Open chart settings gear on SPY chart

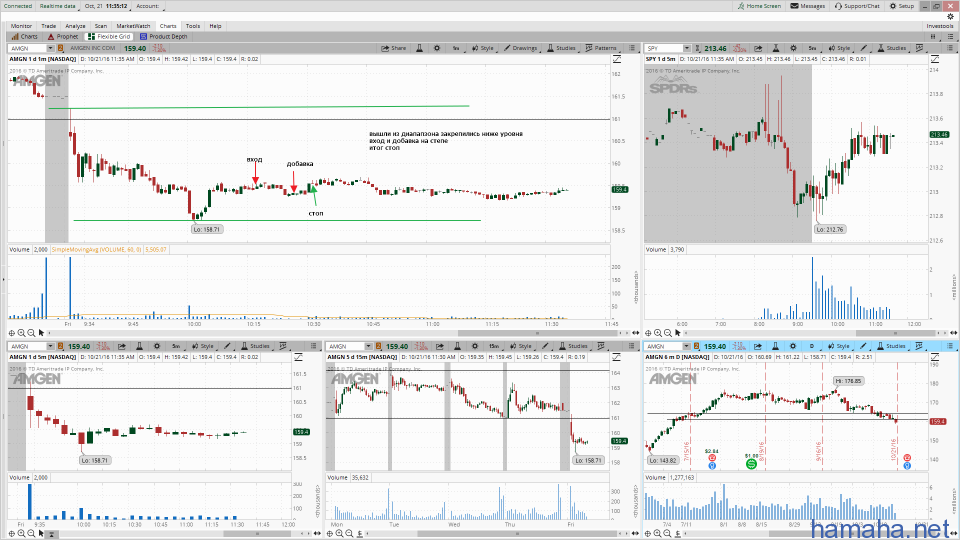click(x=793, y=48)
